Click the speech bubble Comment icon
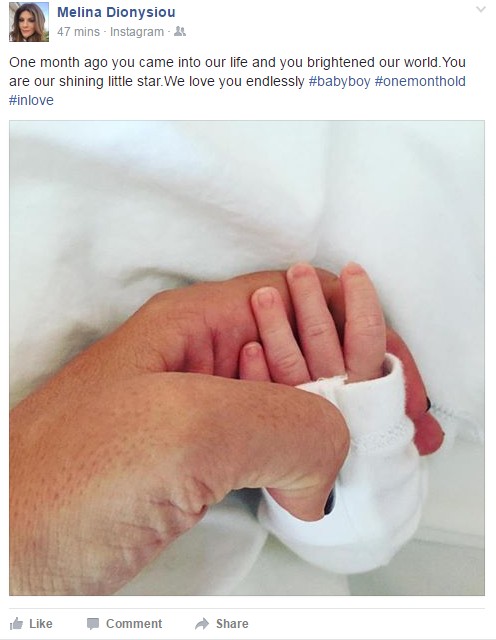This screenshot has width=496, height=640. (x=93, y=624)
